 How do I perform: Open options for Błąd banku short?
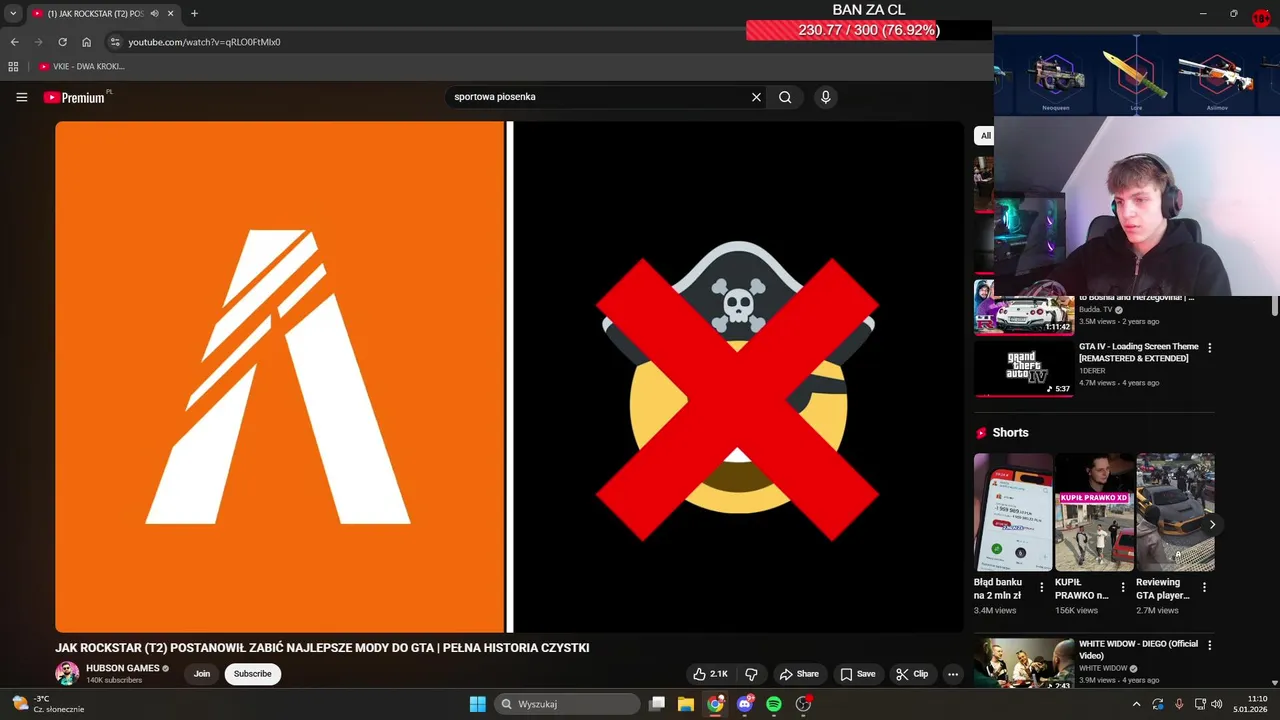pos(1041,587)
